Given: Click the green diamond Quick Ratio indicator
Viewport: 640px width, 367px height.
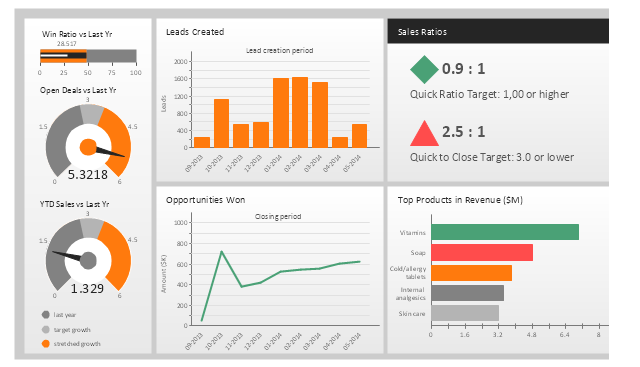Looking at the screenshot, I should click(x=424, y=69).
